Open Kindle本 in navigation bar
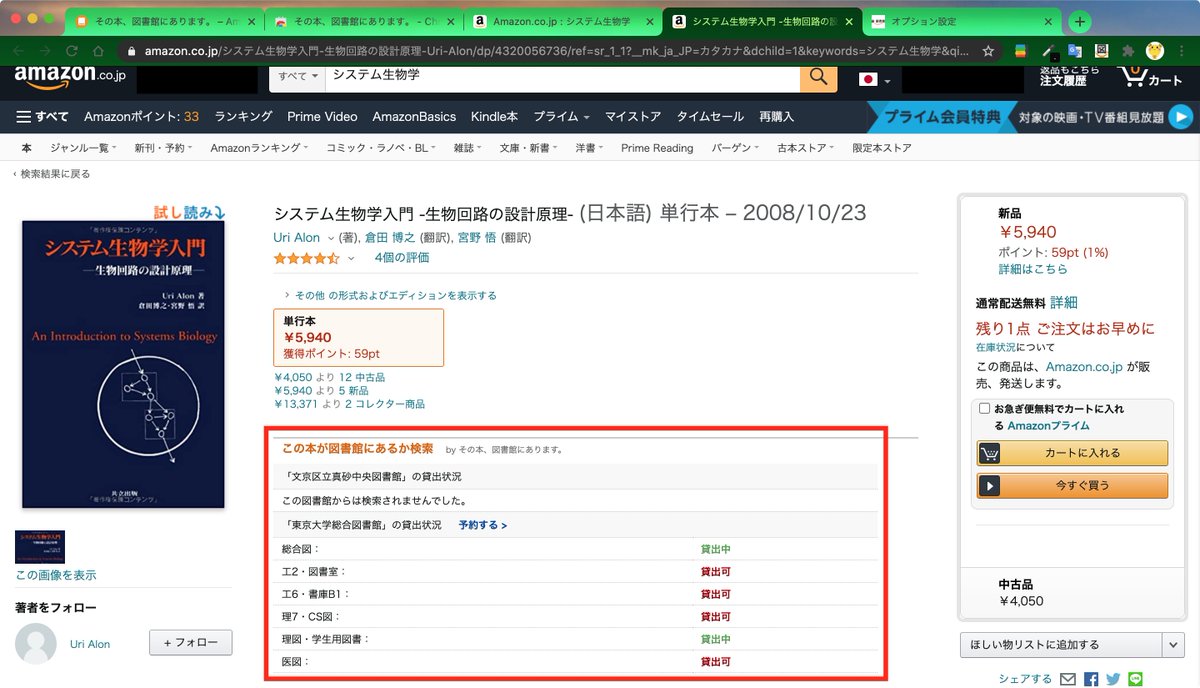 coord(494,117)
